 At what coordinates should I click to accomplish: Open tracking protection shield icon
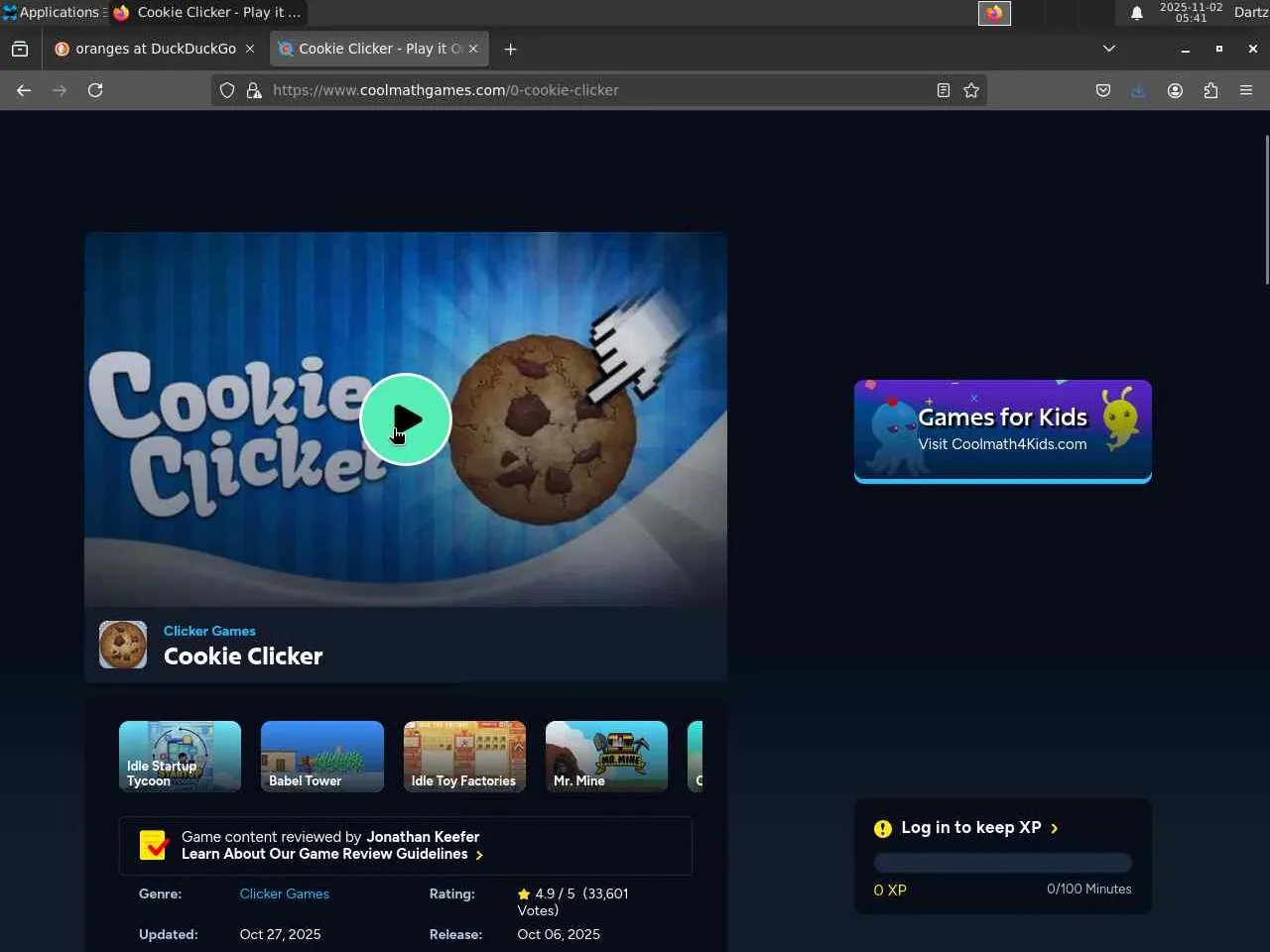(227, 90)
